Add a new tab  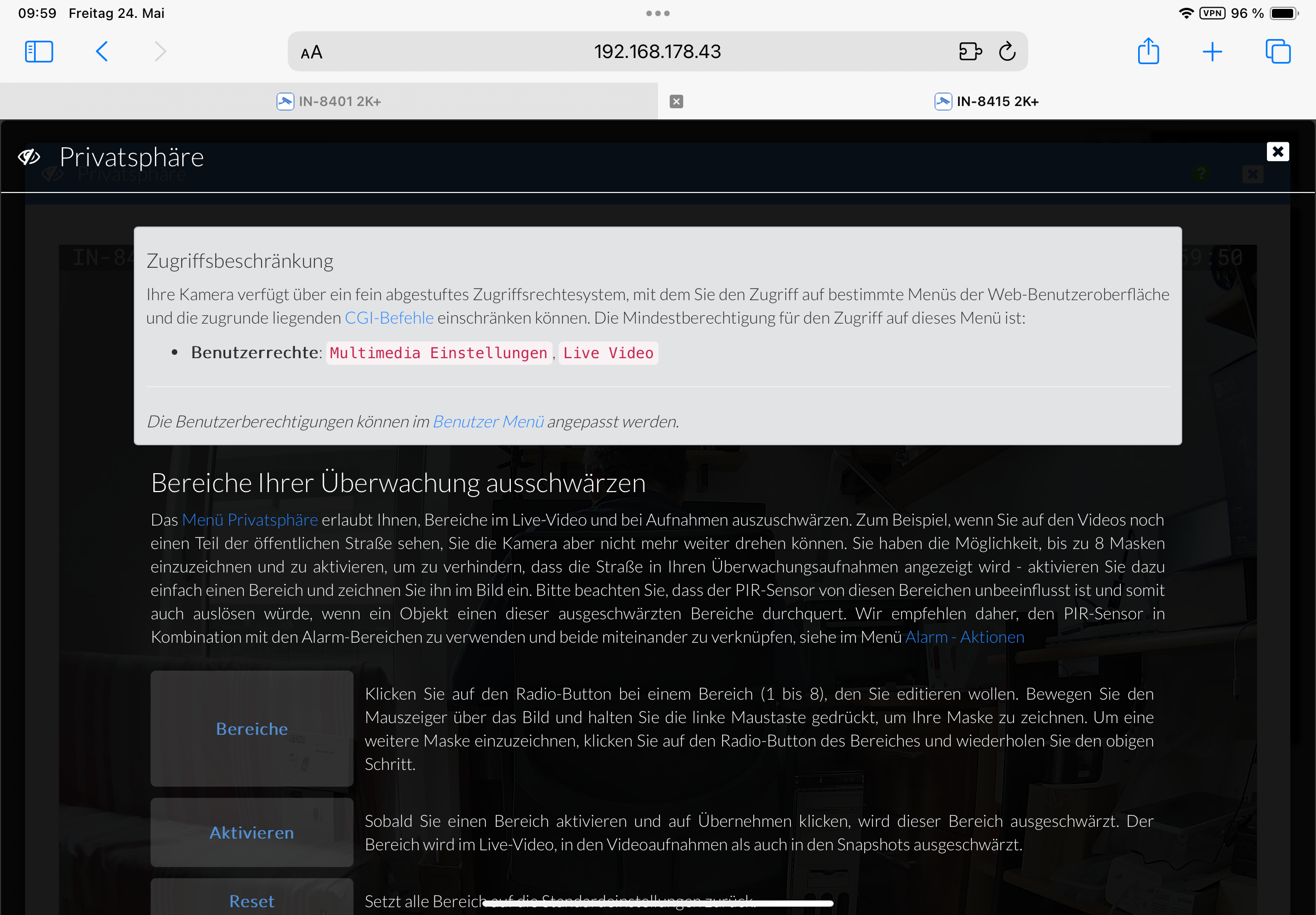point(1212,51)
